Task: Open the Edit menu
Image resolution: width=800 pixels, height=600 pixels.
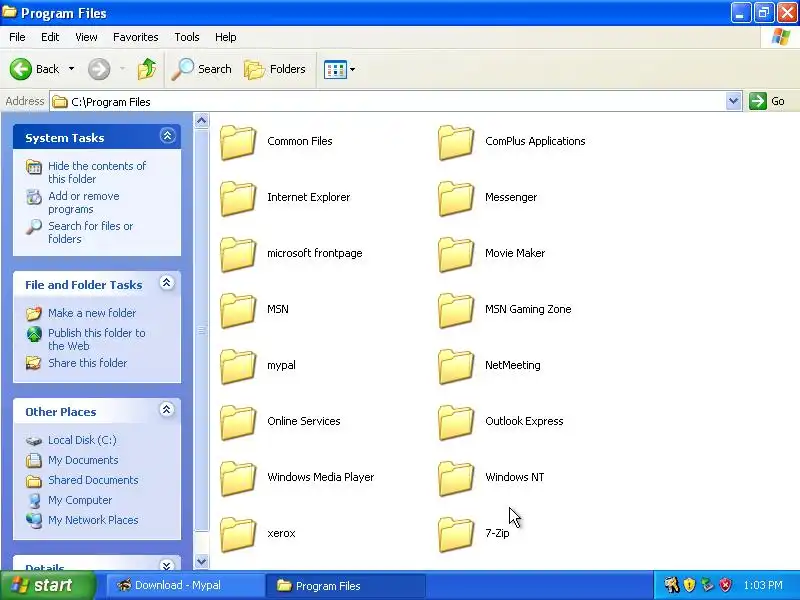Action: point(50,37)
